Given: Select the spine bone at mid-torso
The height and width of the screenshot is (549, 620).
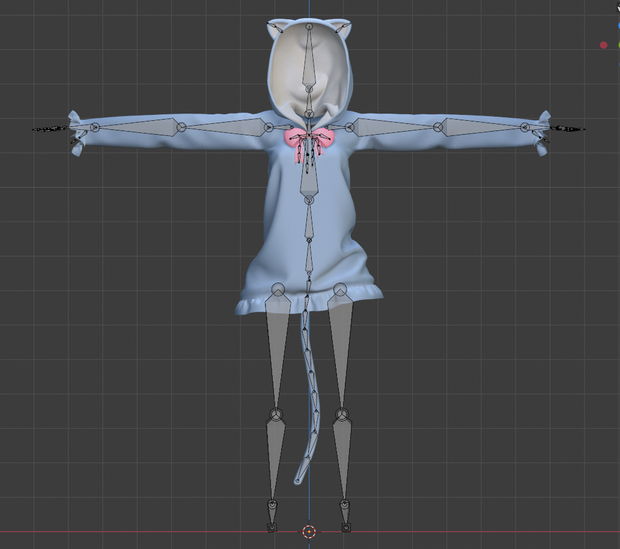Looking at the screenshot, I should [309, 221].
